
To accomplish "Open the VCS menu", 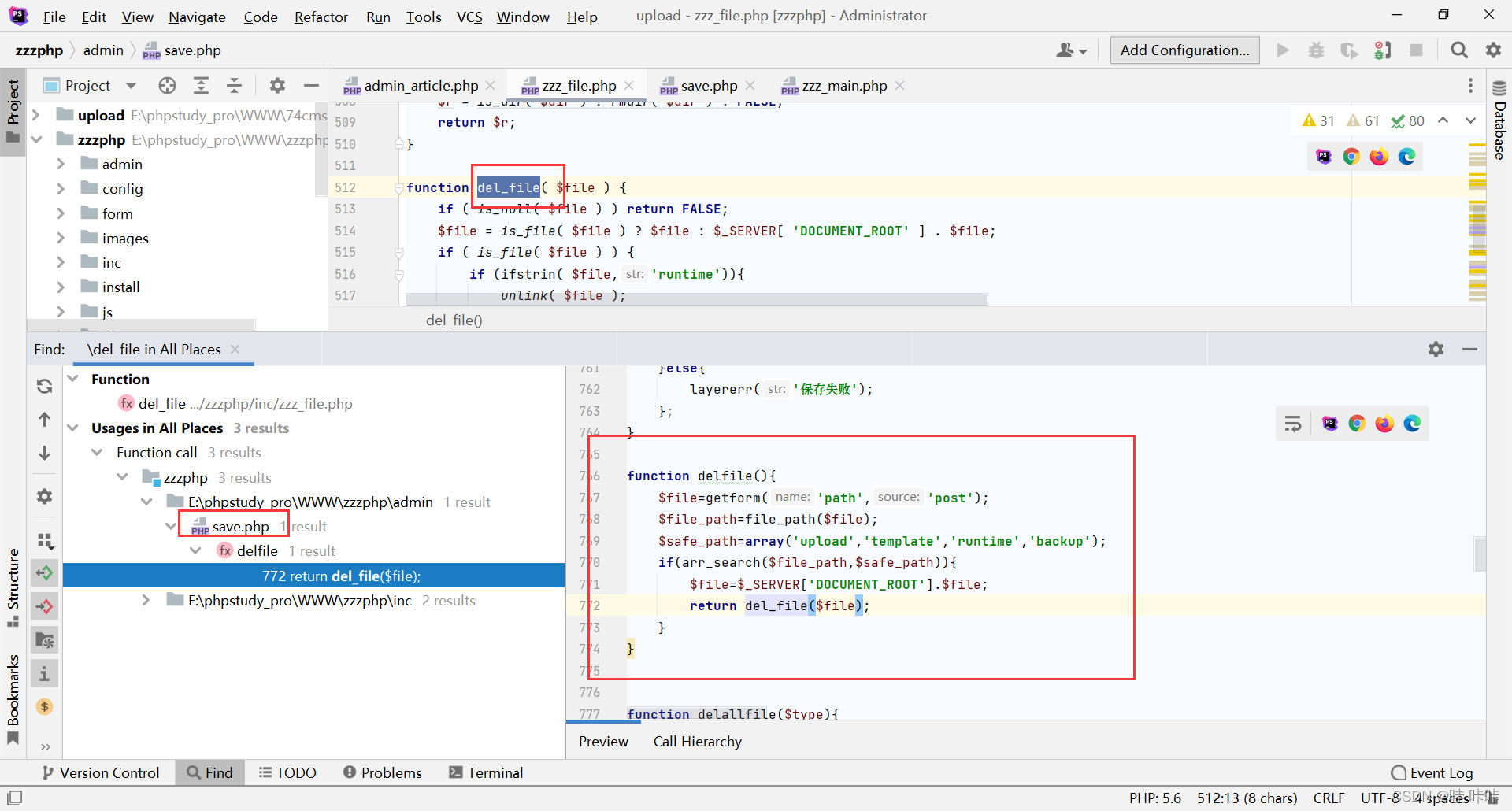I will [469, 17].
